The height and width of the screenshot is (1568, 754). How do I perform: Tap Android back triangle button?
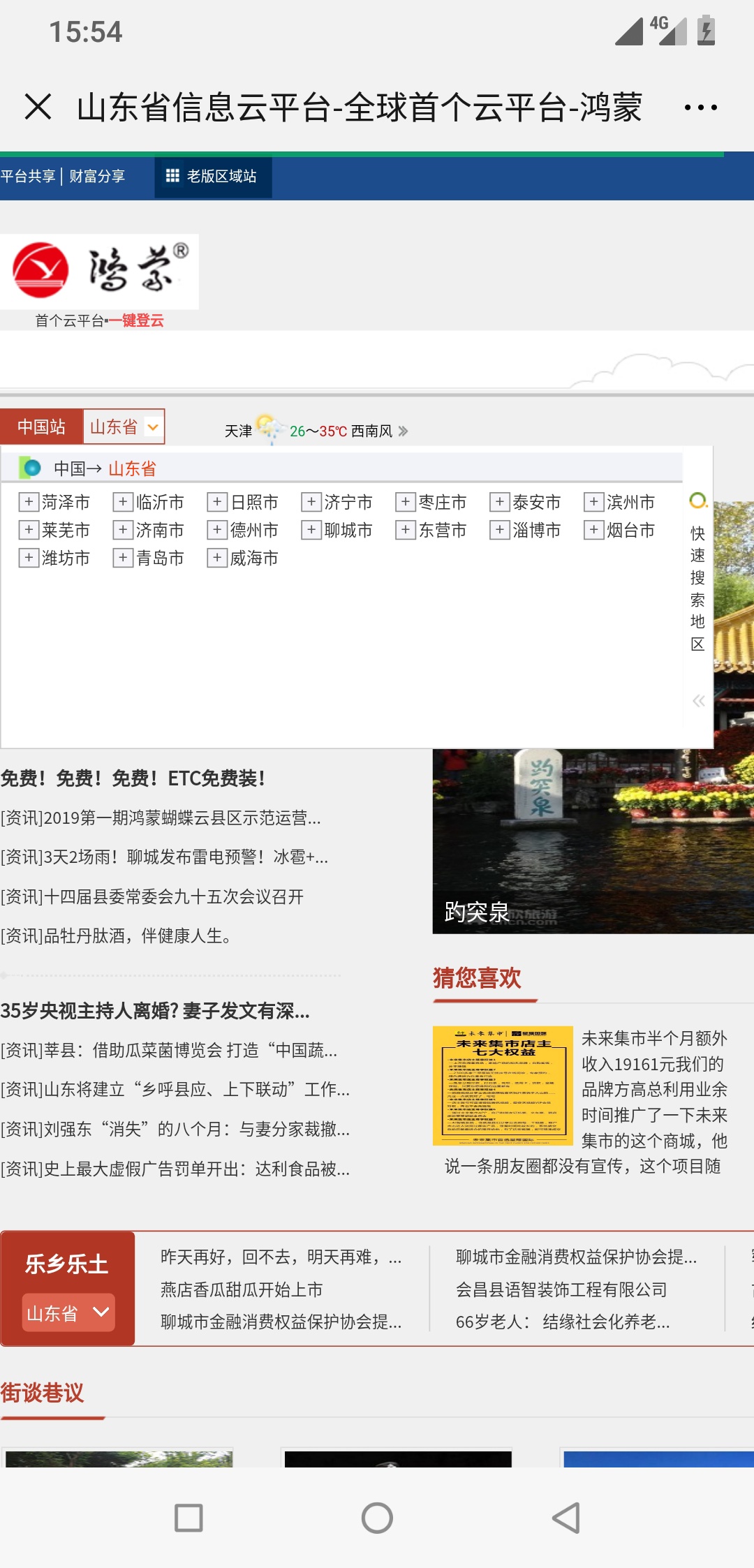pos(566,1518)
